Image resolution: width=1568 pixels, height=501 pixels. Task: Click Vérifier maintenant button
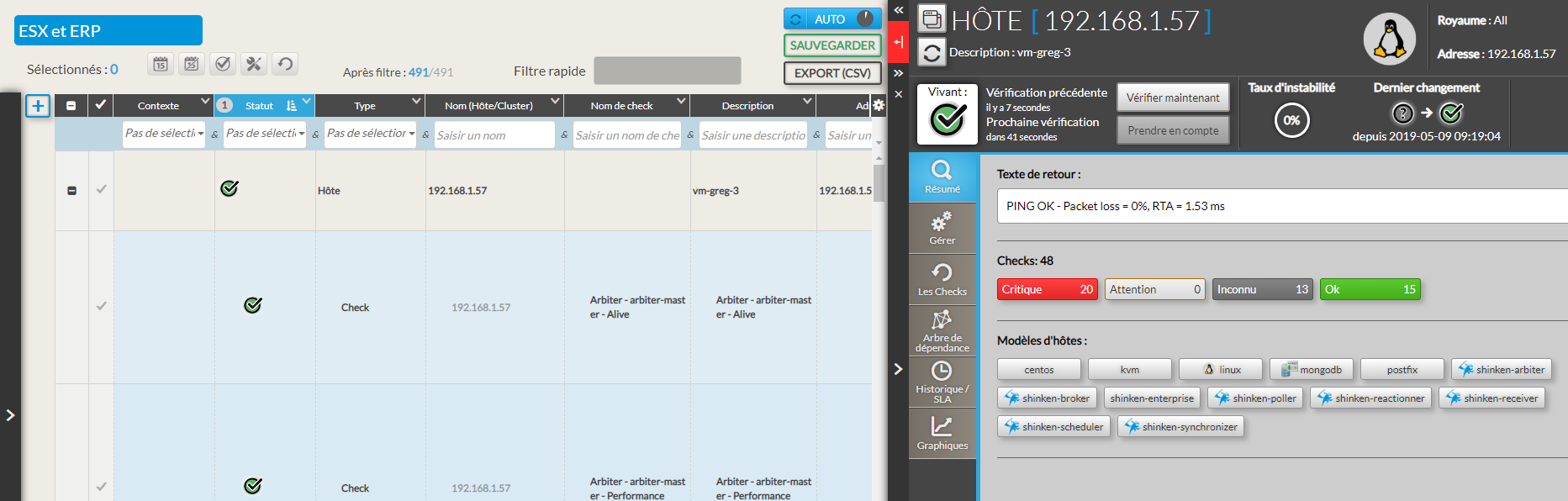pos(1173,98)
